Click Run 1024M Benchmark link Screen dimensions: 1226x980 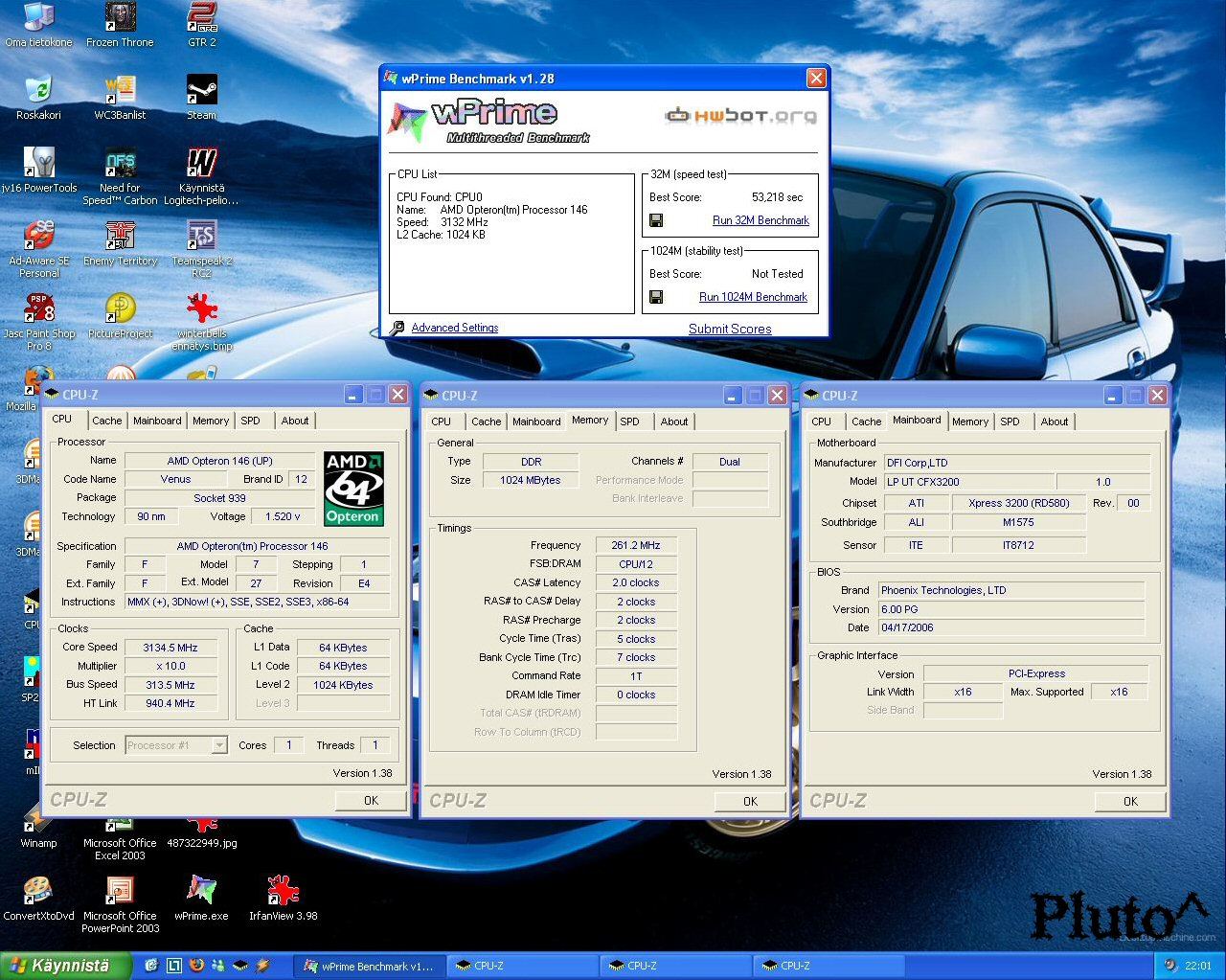tap(753, 297)
